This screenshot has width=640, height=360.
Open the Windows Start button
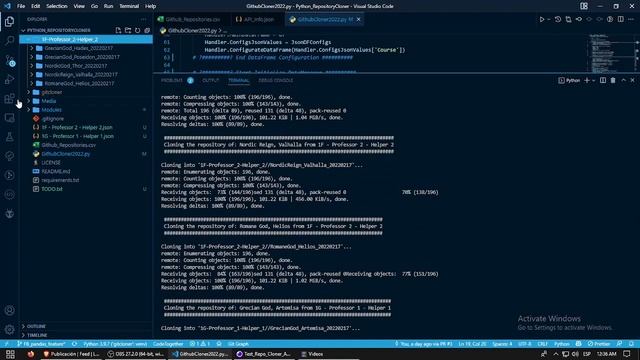tap(10, 354)
